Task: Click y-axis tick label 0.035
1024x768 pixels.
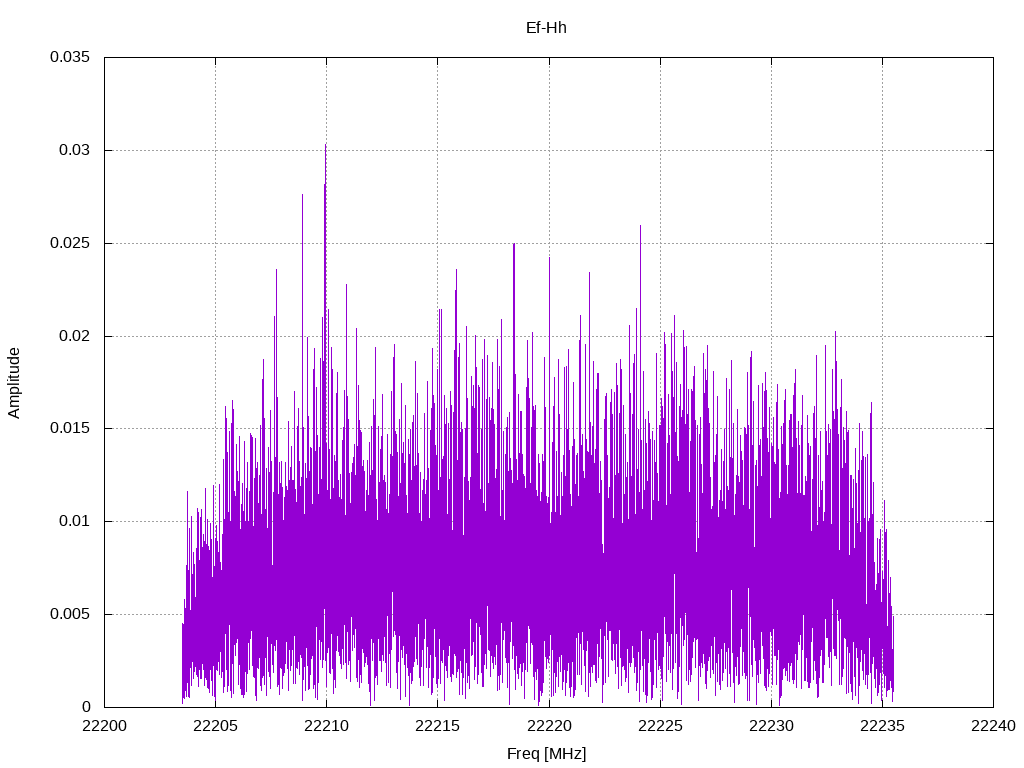Action: 70,57
